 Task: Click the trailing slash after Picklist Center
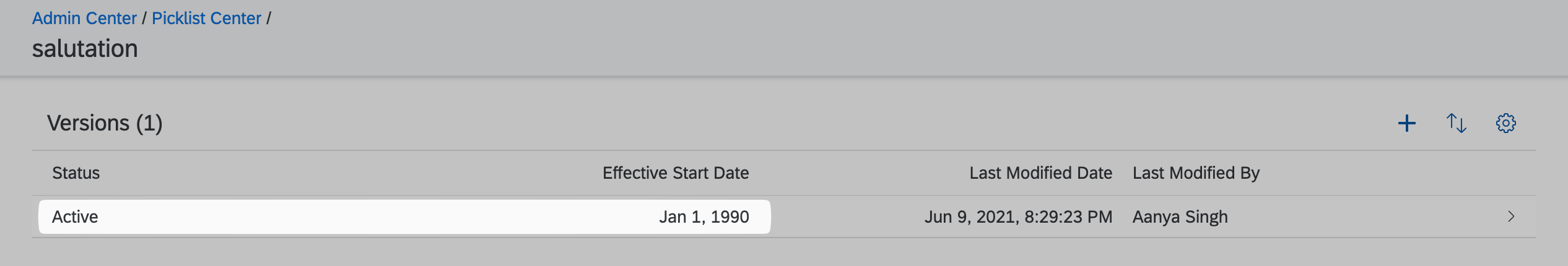coord(269,19)
